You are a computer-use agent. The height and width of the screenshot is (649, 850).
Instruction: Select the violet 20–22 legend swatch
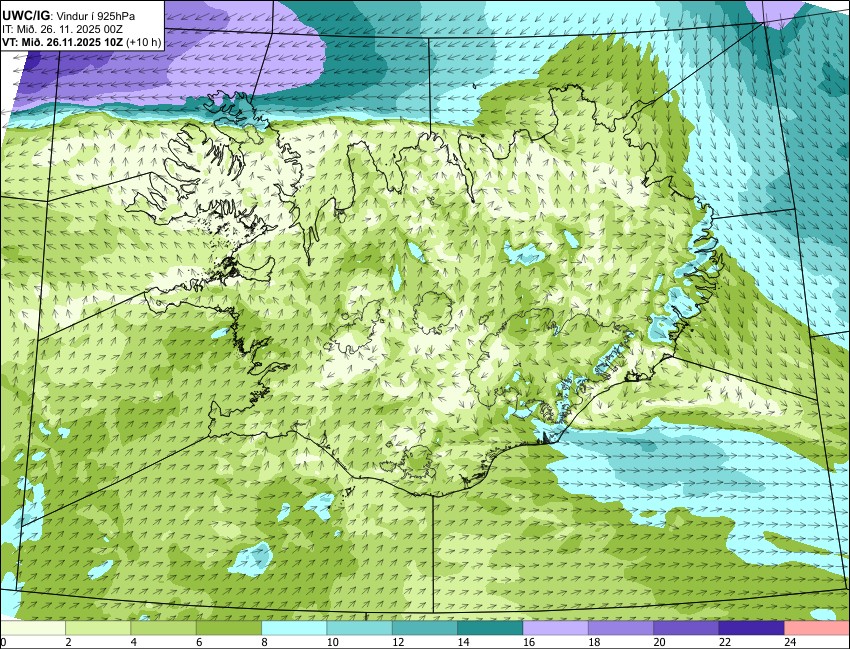coord(686,628)
